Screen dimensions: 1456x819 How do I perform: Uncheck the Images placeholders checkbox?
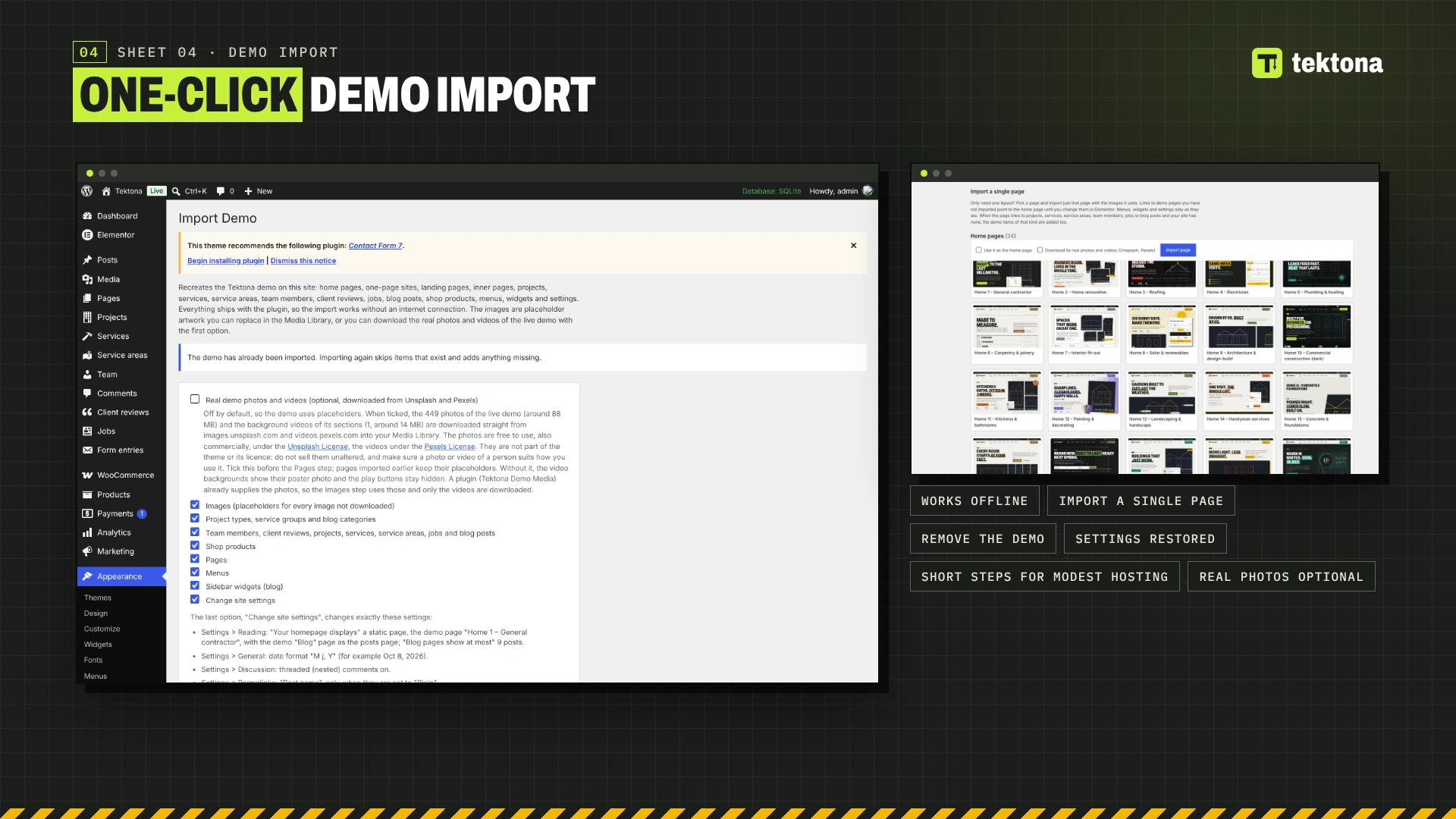195,505
